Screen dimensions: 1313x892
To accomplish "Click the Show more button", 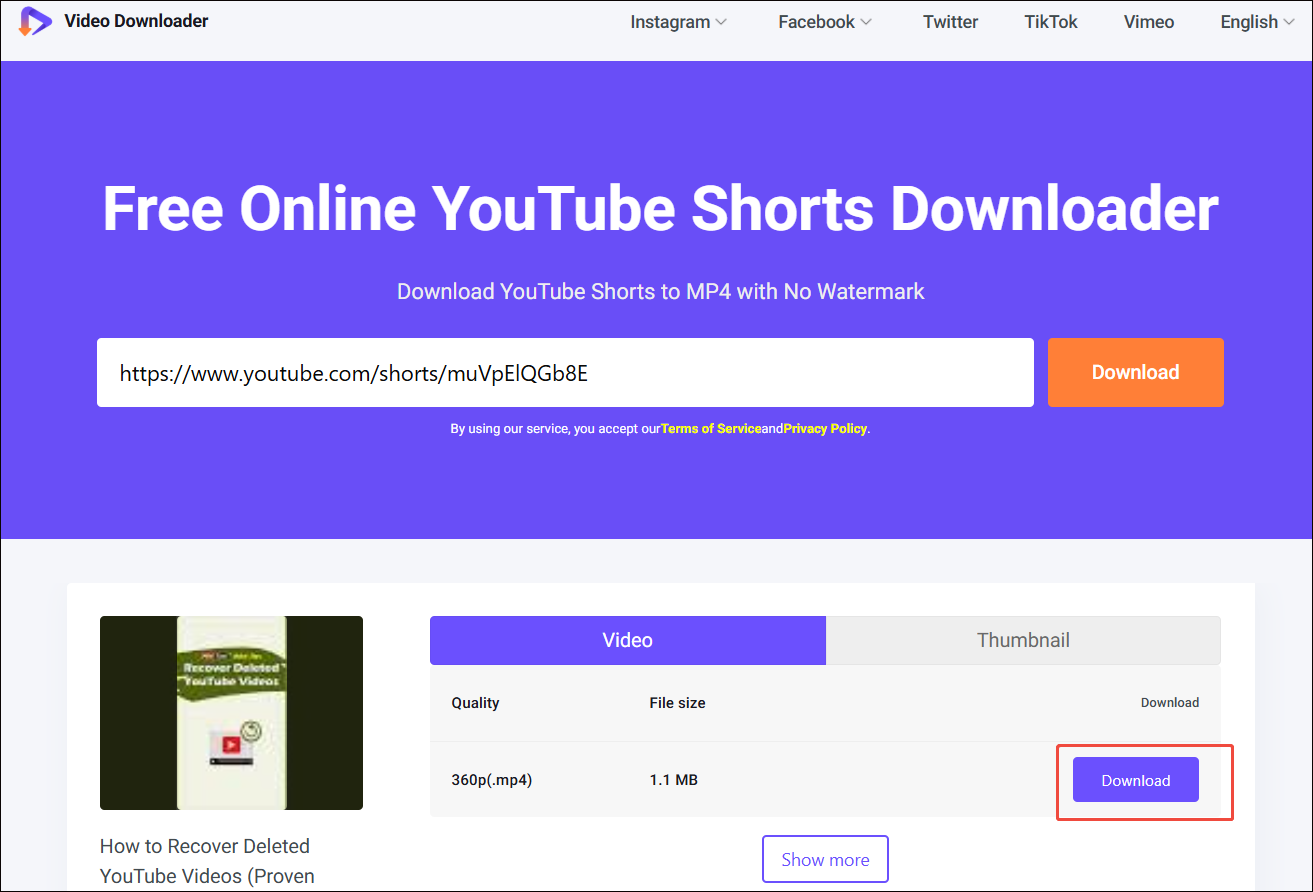I will (825, 859).
